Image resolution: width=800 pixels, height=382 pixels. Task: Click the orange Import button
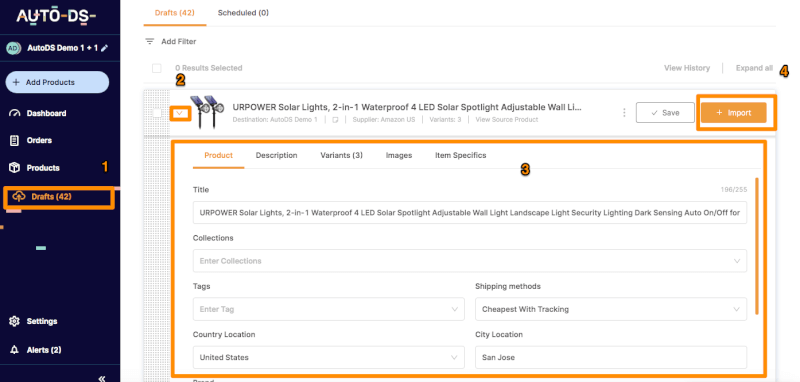coord(734,113)
